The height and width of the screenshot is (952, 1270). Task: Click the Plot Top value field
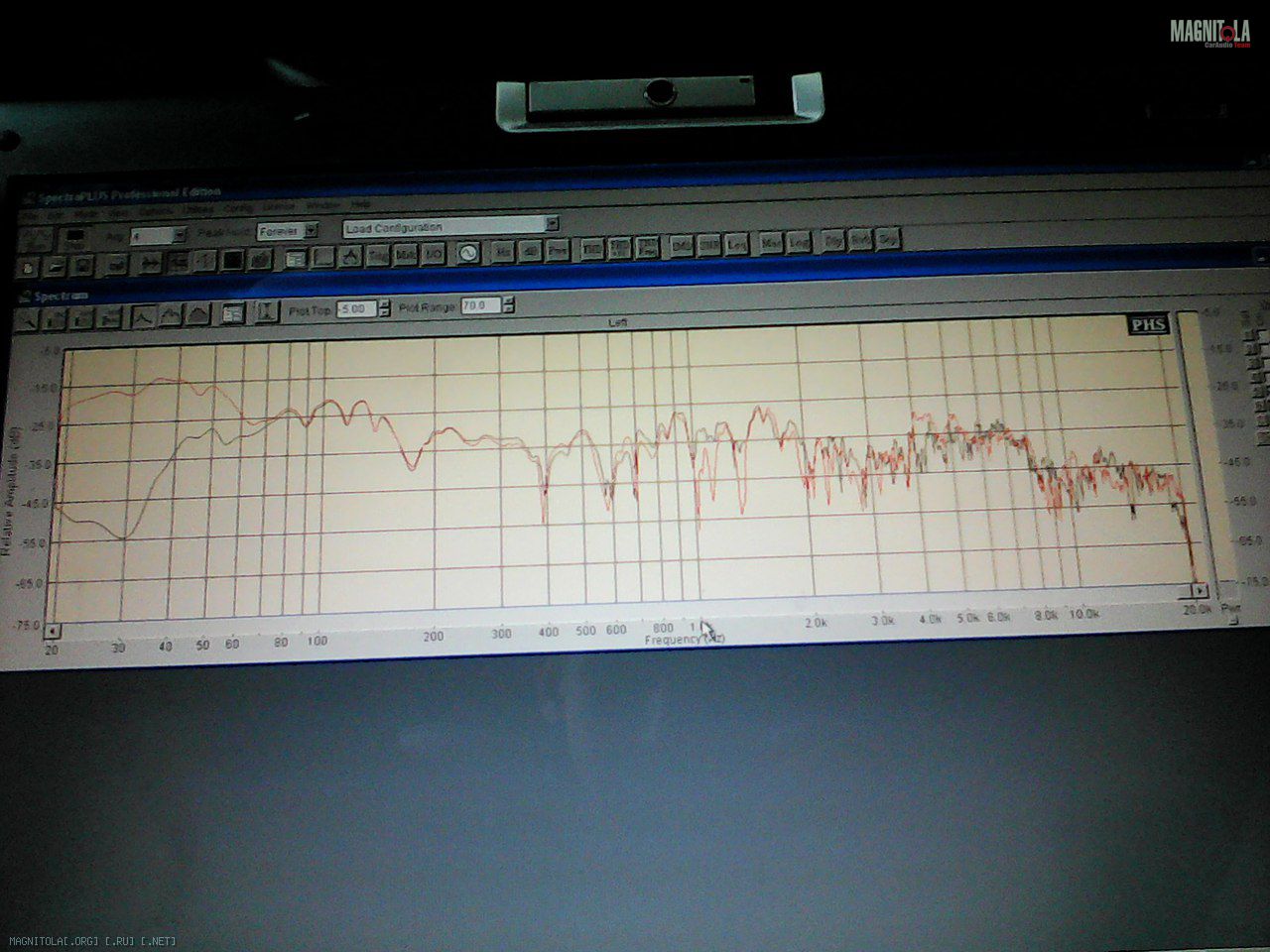point(354,309)
